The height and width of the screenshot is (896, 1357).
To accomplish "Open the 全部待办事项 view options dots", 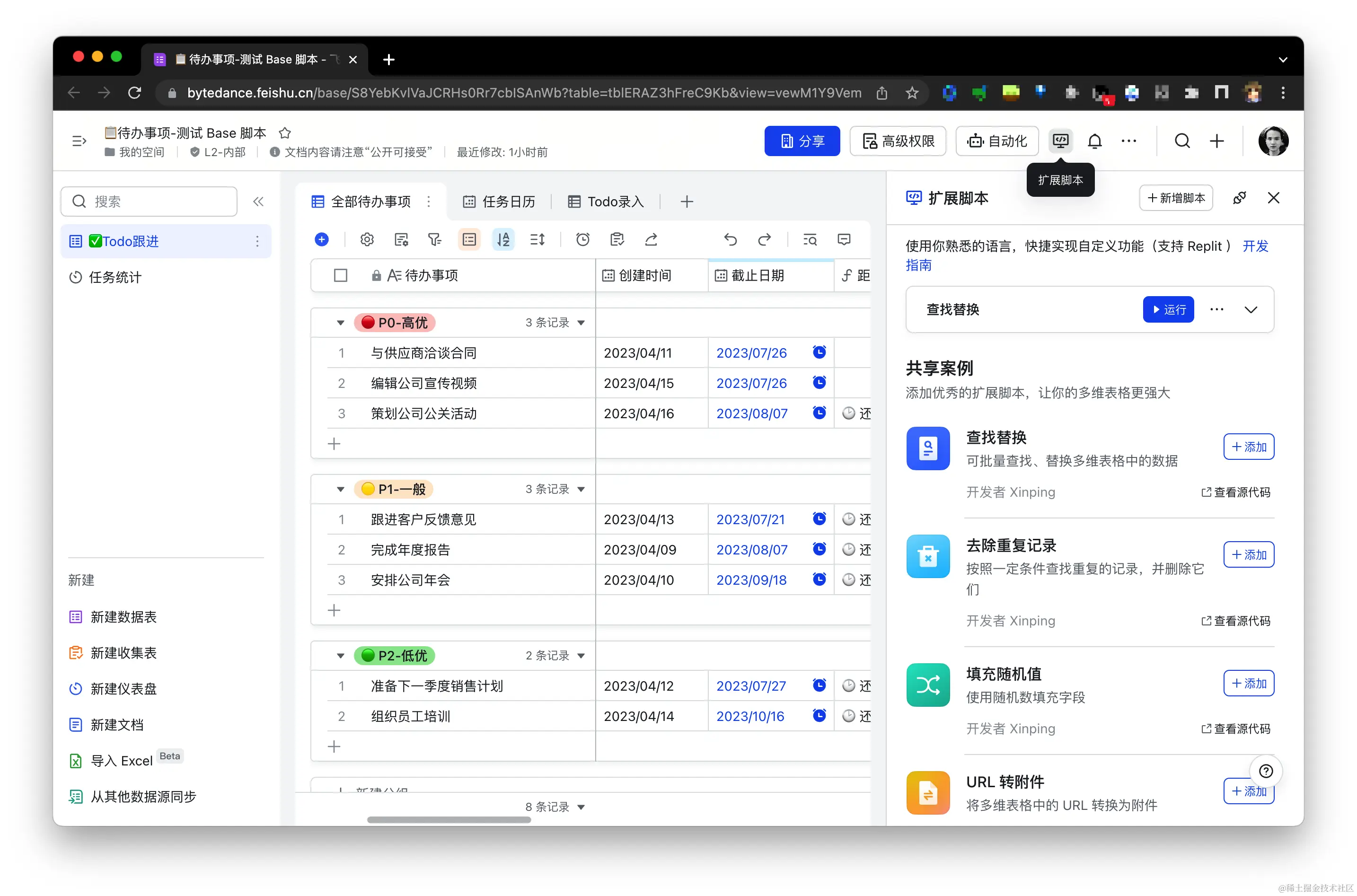I will pos(429,202).
